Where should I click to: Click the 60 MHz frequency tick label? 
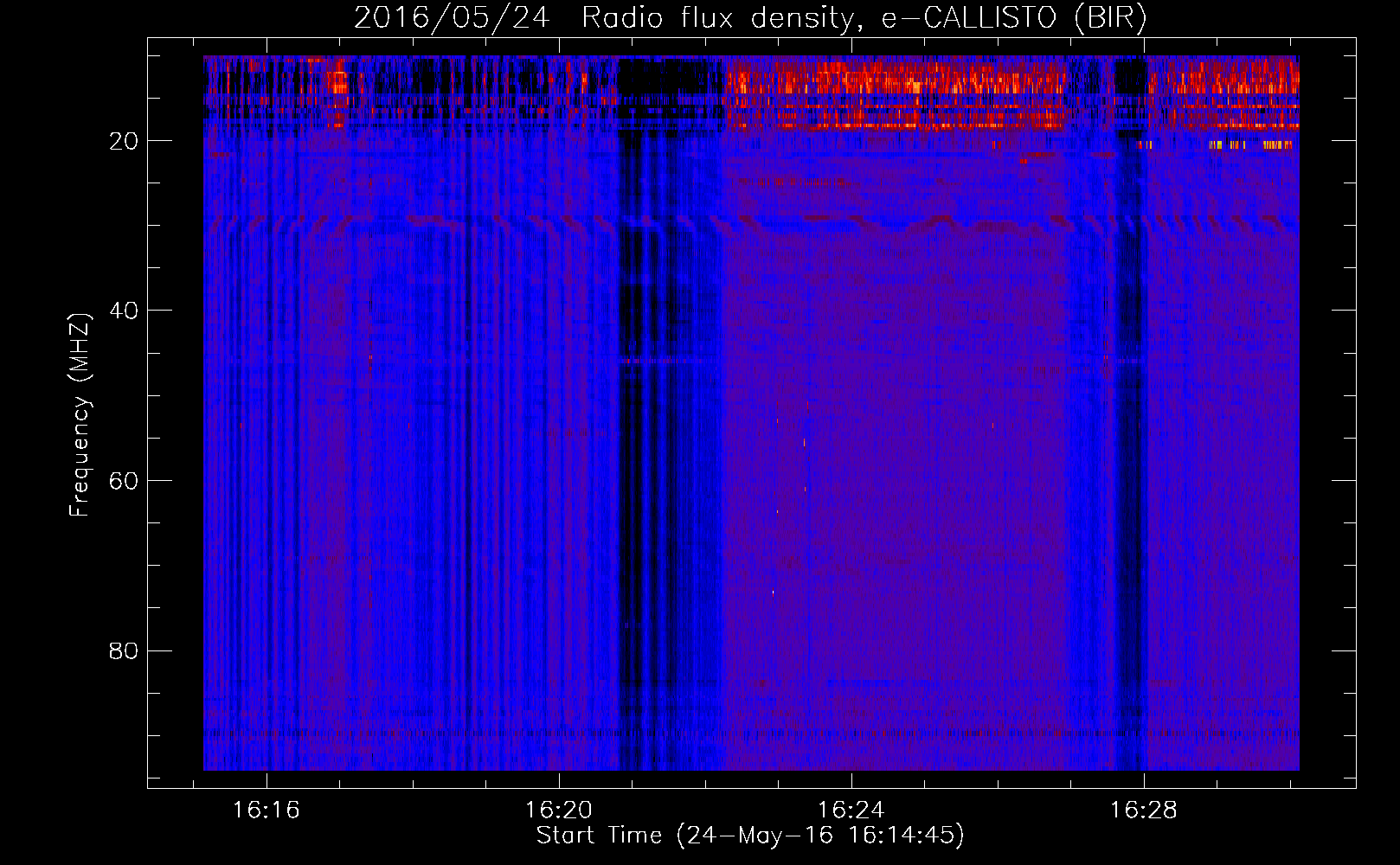(x=124, y=481)
